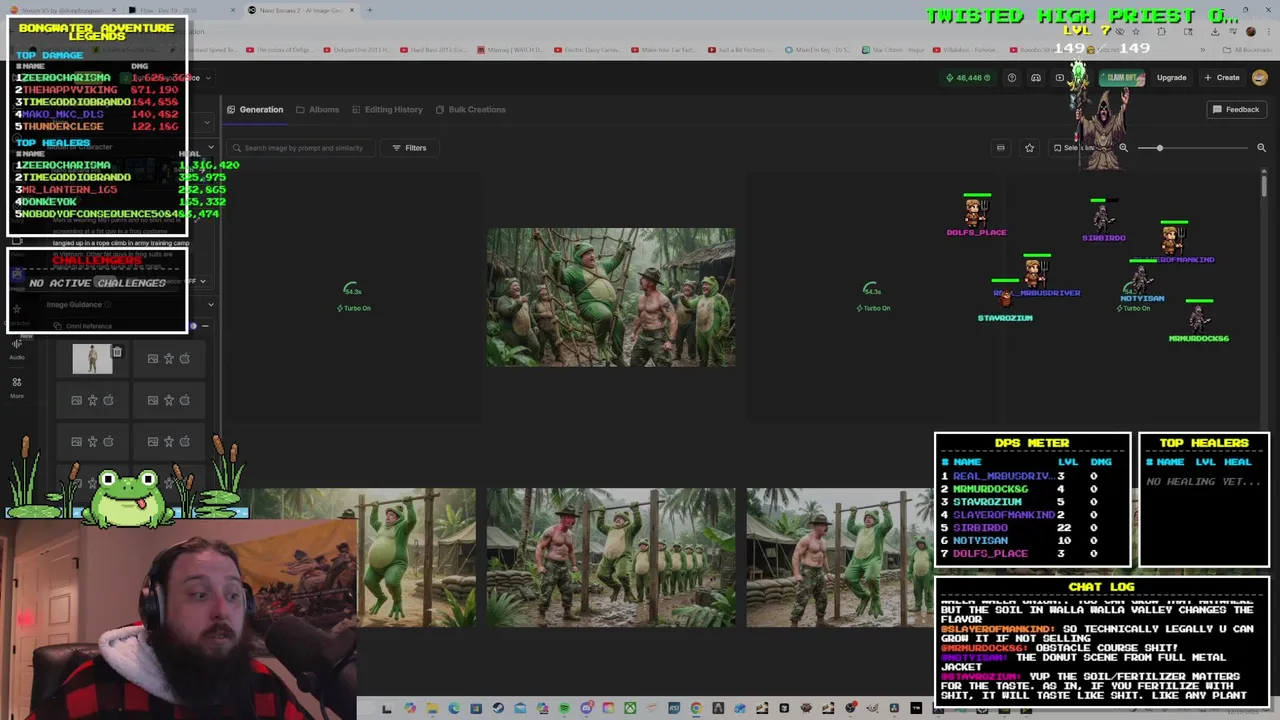Open the Bulk Creations tab
Viewport: 1280px width, 720px height.
pos(470,109)
